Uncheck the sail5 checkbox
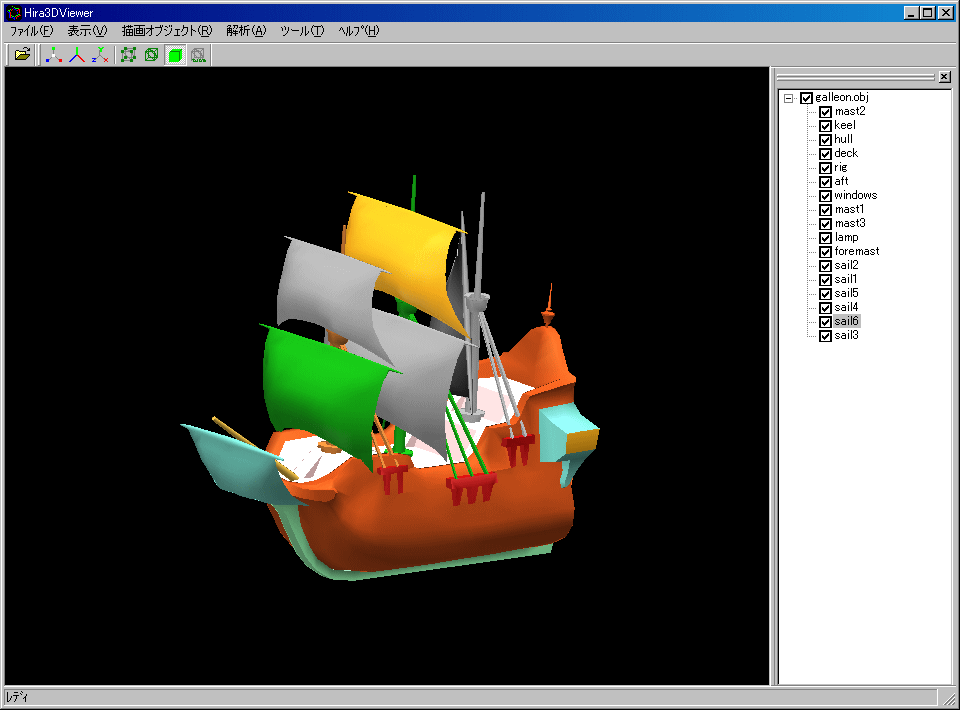 [x=825, y=294]
